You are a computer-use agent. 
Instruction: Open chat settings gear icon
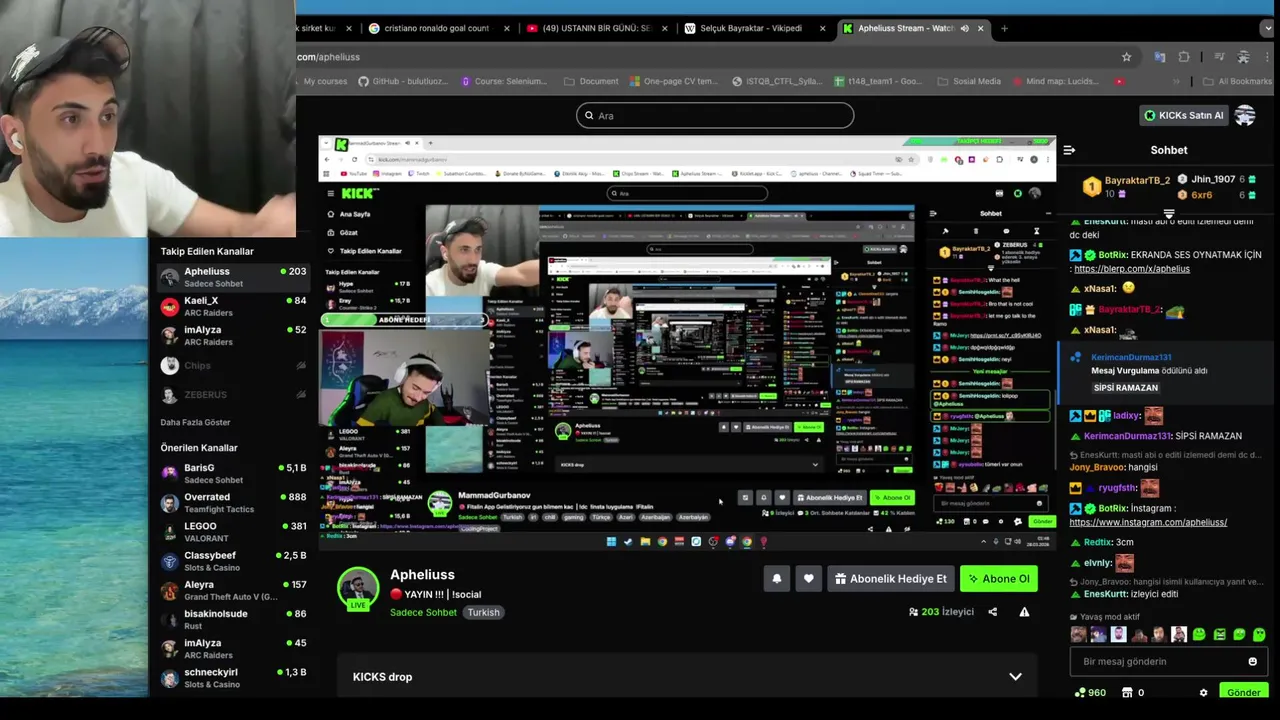click(x=1203, y=692)
